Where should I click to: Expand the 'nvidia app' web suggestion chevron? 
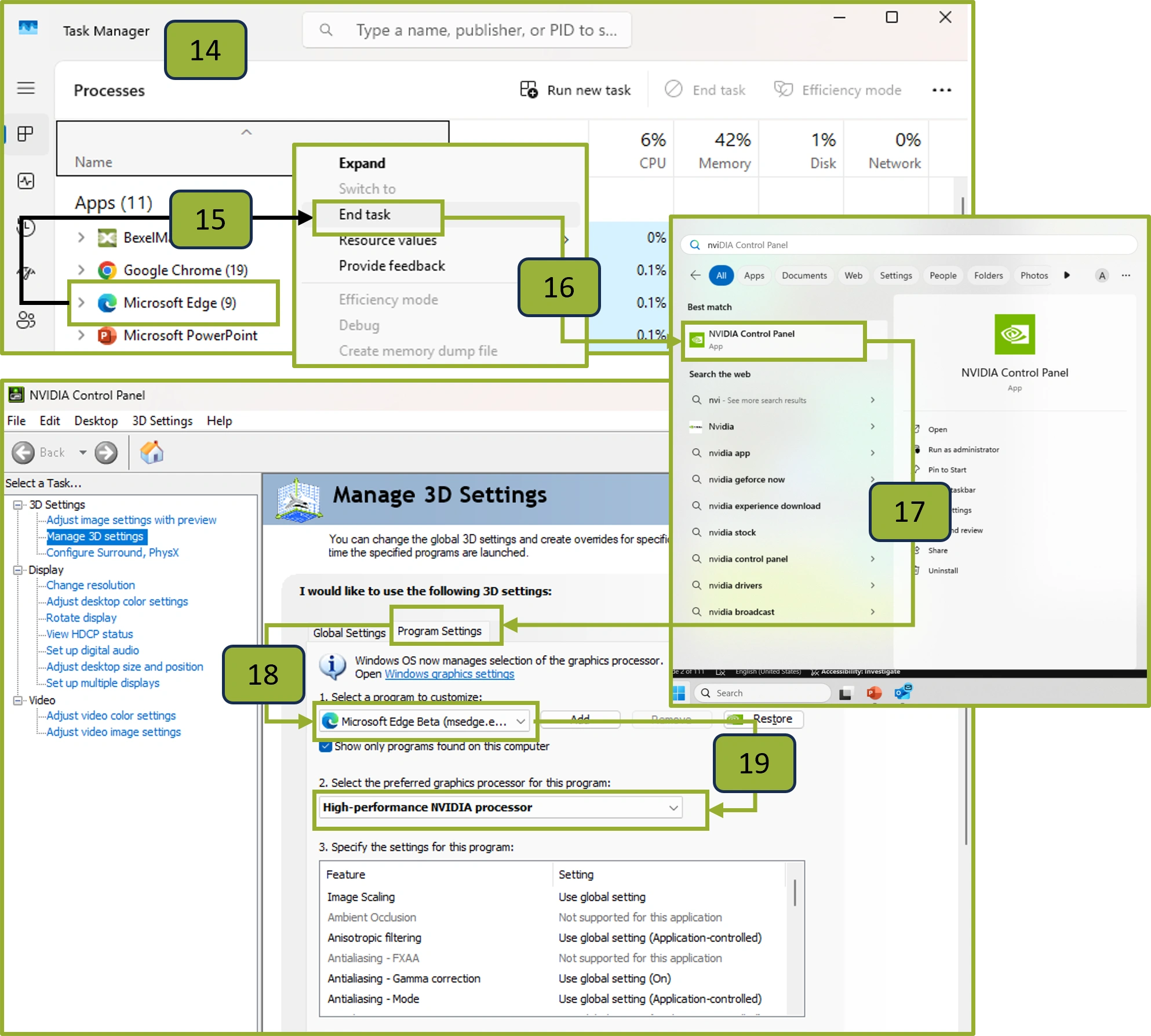click(872, 453)
